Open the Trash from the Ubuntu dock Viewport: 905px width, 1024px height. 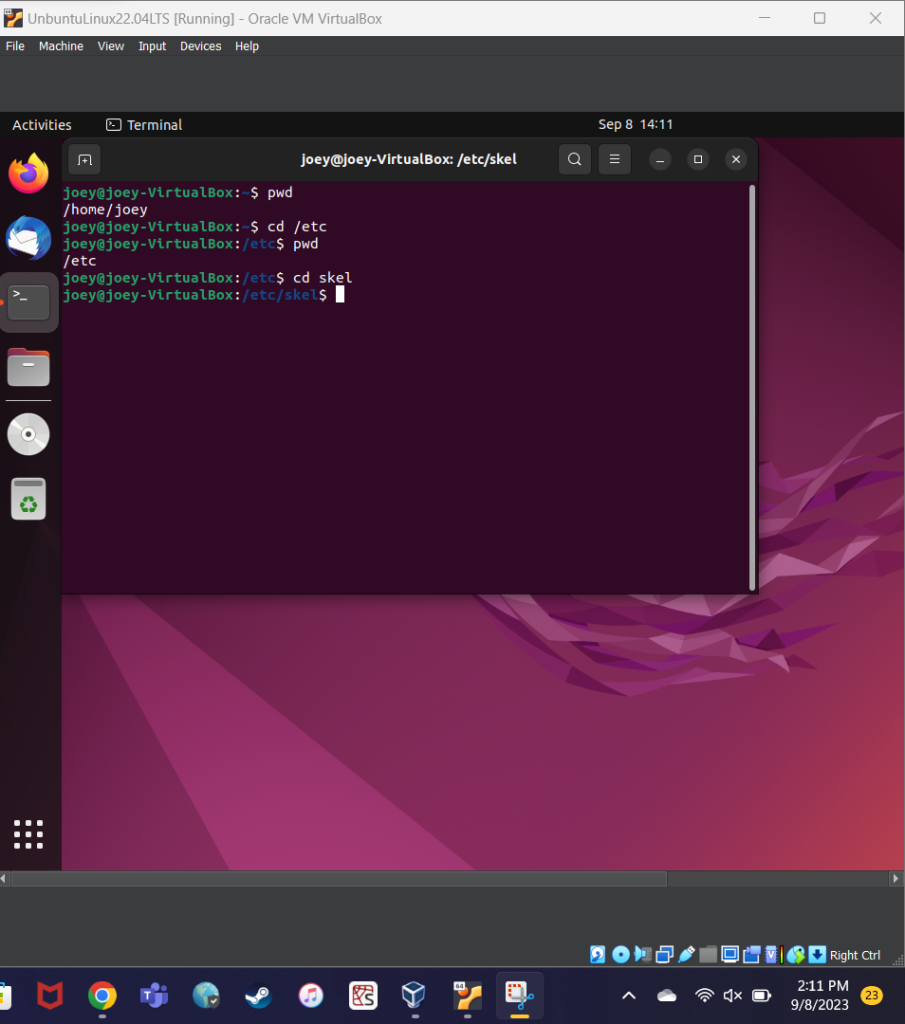tap(28, 500)
